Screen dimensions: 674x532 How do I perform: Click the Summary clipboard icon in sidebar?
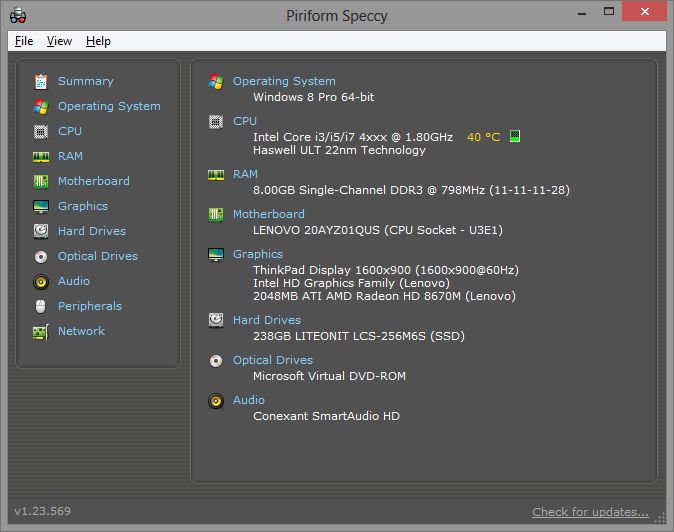[x=41, y=81]
